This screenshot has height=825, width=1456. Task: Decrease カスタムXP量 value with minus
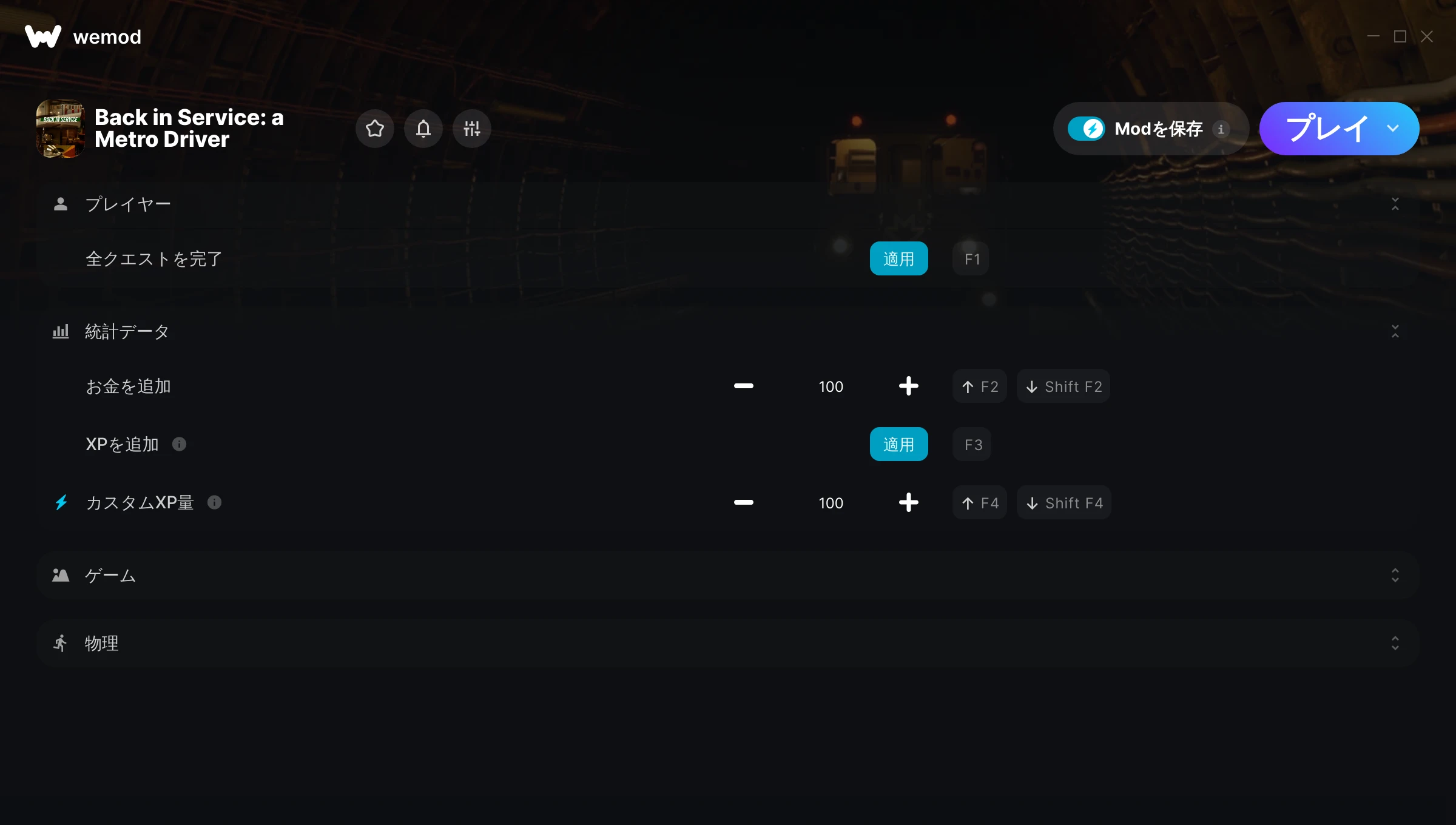click(743, 502)
